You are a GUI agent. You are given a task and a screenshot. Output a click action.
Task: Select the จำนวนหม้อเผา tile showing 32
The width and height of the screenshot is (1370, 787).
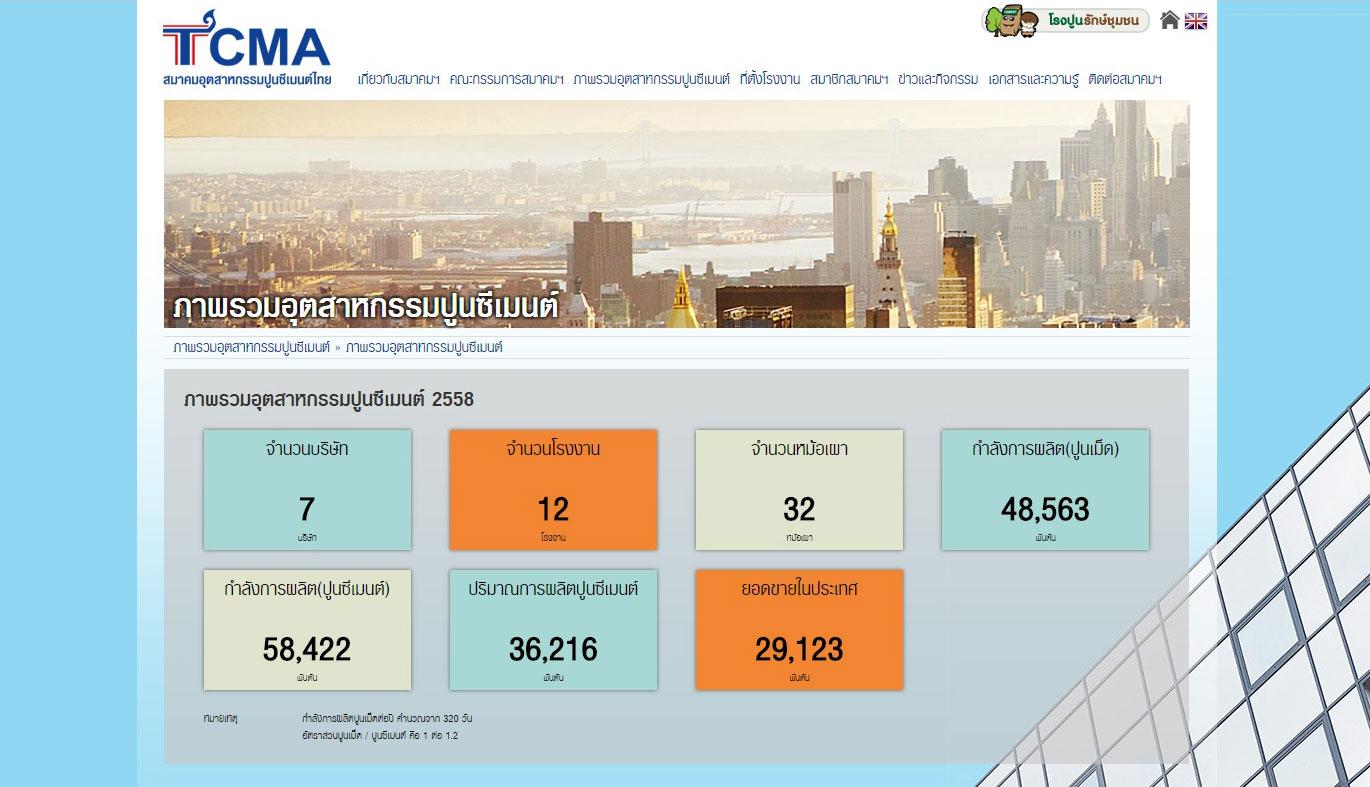(x=799, y=490)
